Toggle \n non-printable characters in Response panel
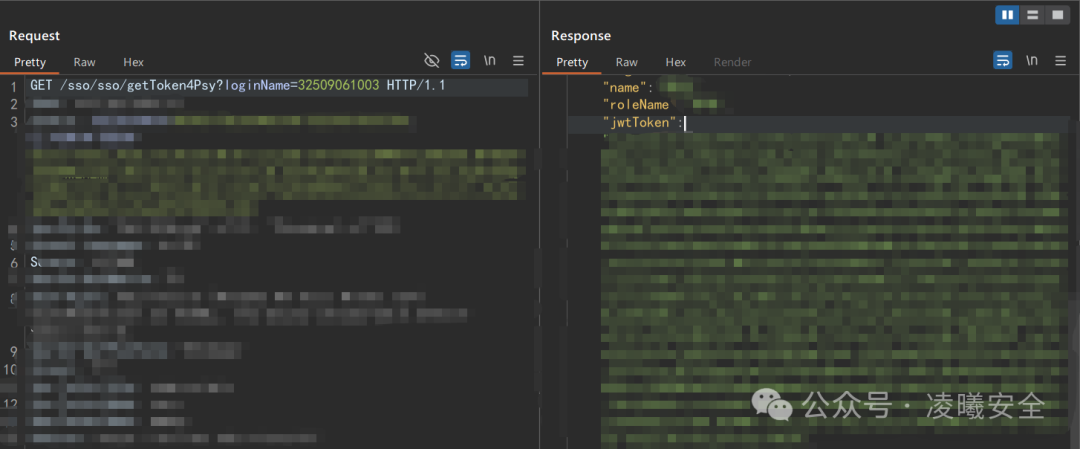 (x=1032, y=61)
